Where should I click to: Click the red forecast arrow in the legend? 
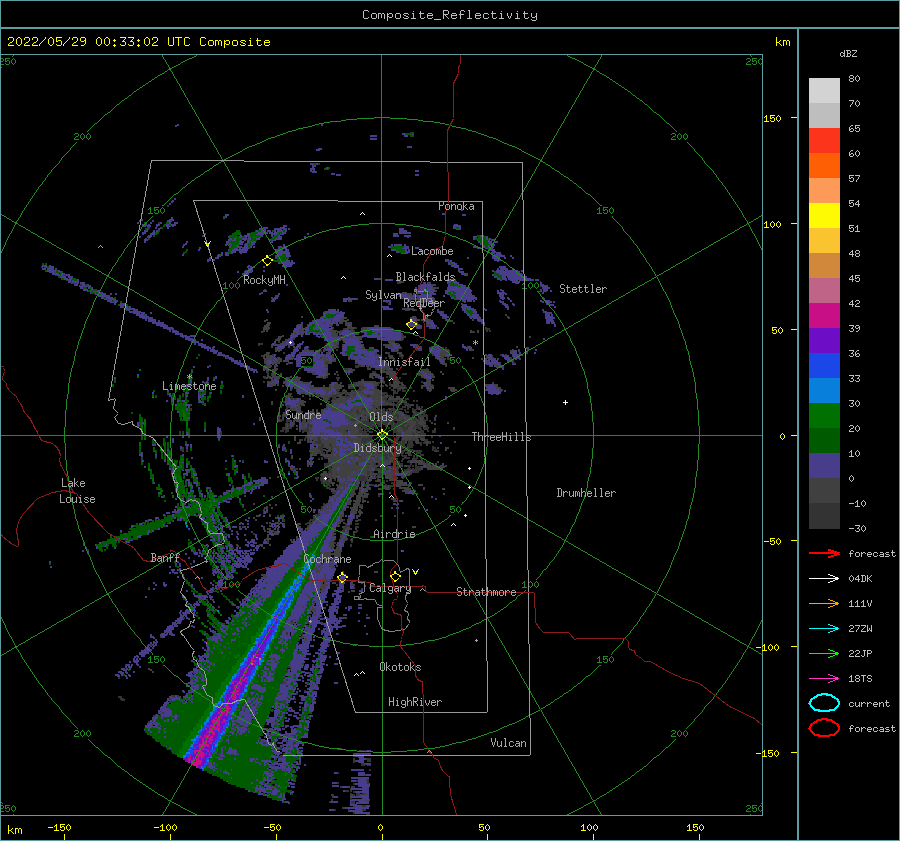[x=824, y=553]
